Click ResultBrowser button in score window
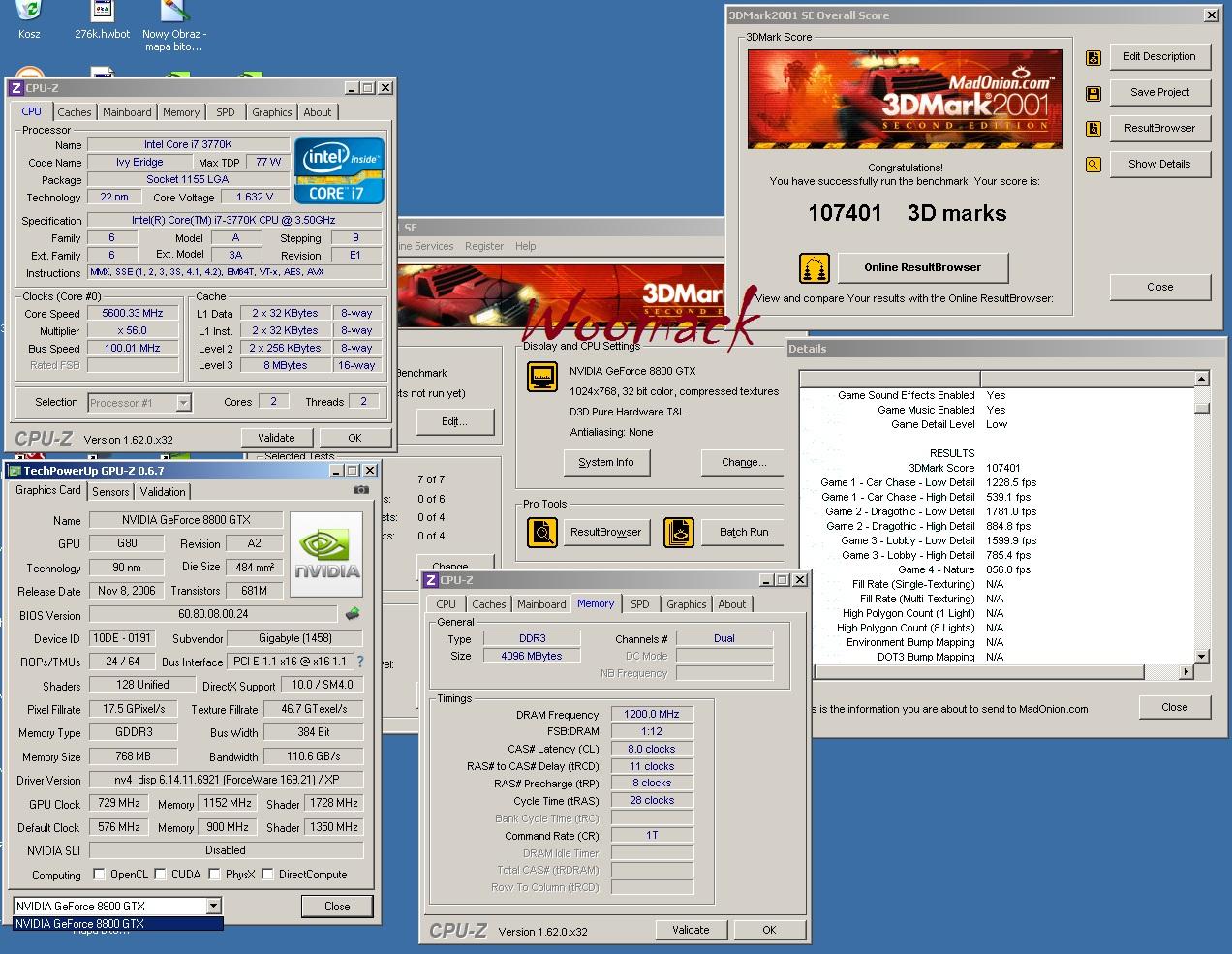Image resolution: width=1232 pixels, height=954 pixels. tap(1159, 129)
